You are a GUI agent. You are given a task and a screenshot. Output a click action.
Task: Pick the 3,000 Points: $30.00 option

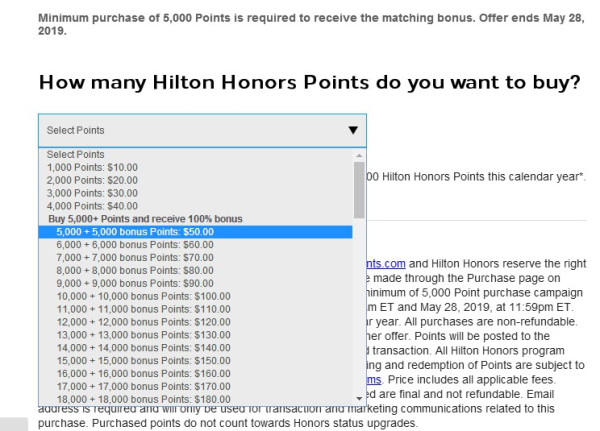pos(89,193)
